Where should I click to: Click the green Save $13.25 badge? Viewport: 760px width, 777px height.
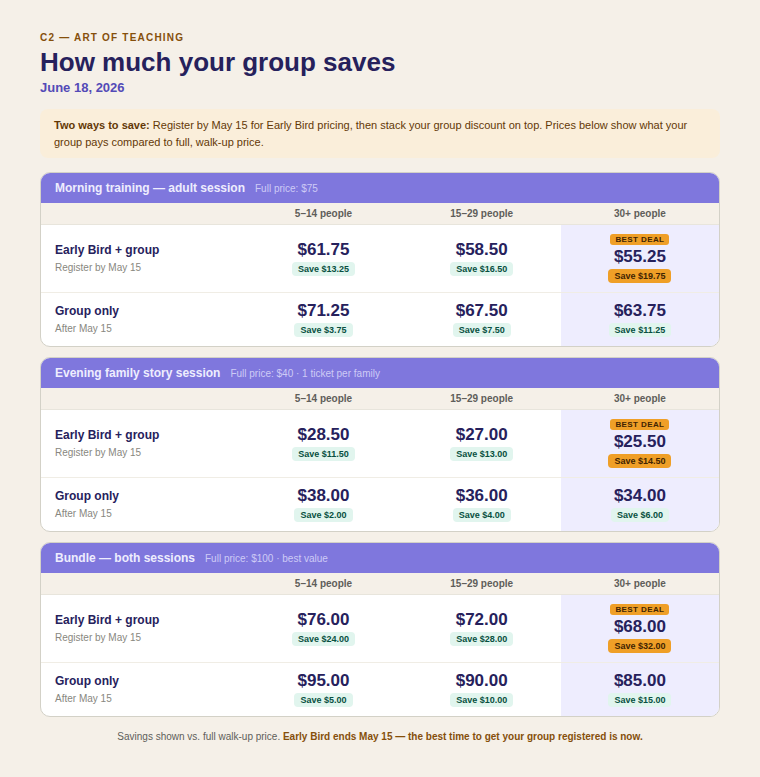tap(323, 269)
